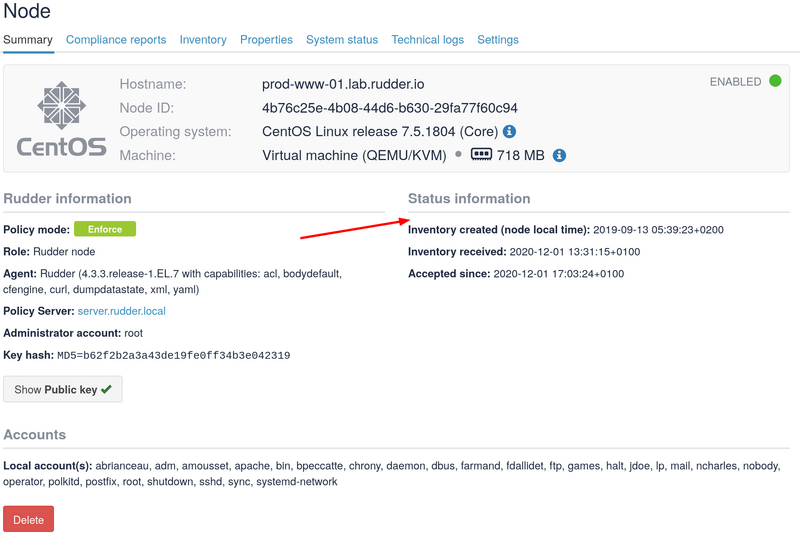Image resolution: width=800 pixels, height=547 pixels.
Task: Open the Technical logs tab
Action: click(428, 40)
